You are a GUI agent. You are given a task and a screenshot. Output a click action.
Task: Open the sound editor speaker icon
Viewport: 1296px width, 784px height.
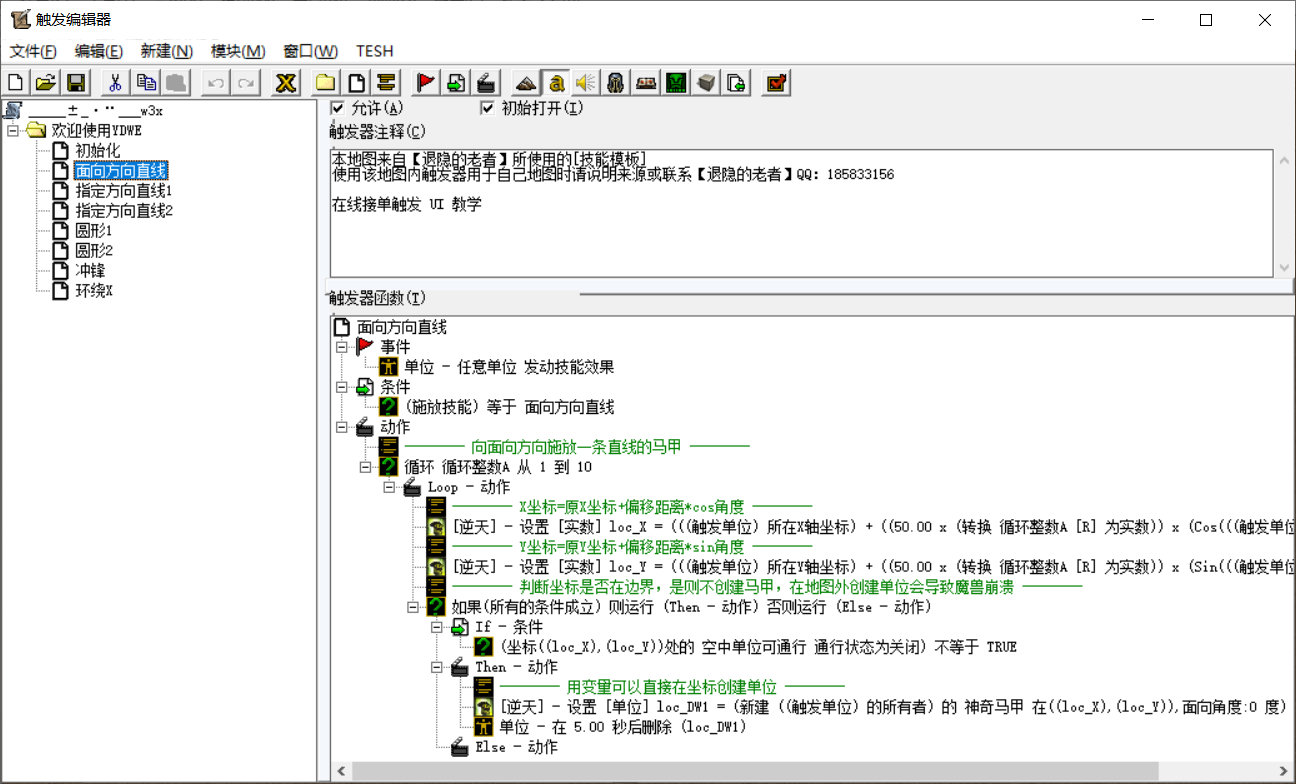tap(584, 82)
